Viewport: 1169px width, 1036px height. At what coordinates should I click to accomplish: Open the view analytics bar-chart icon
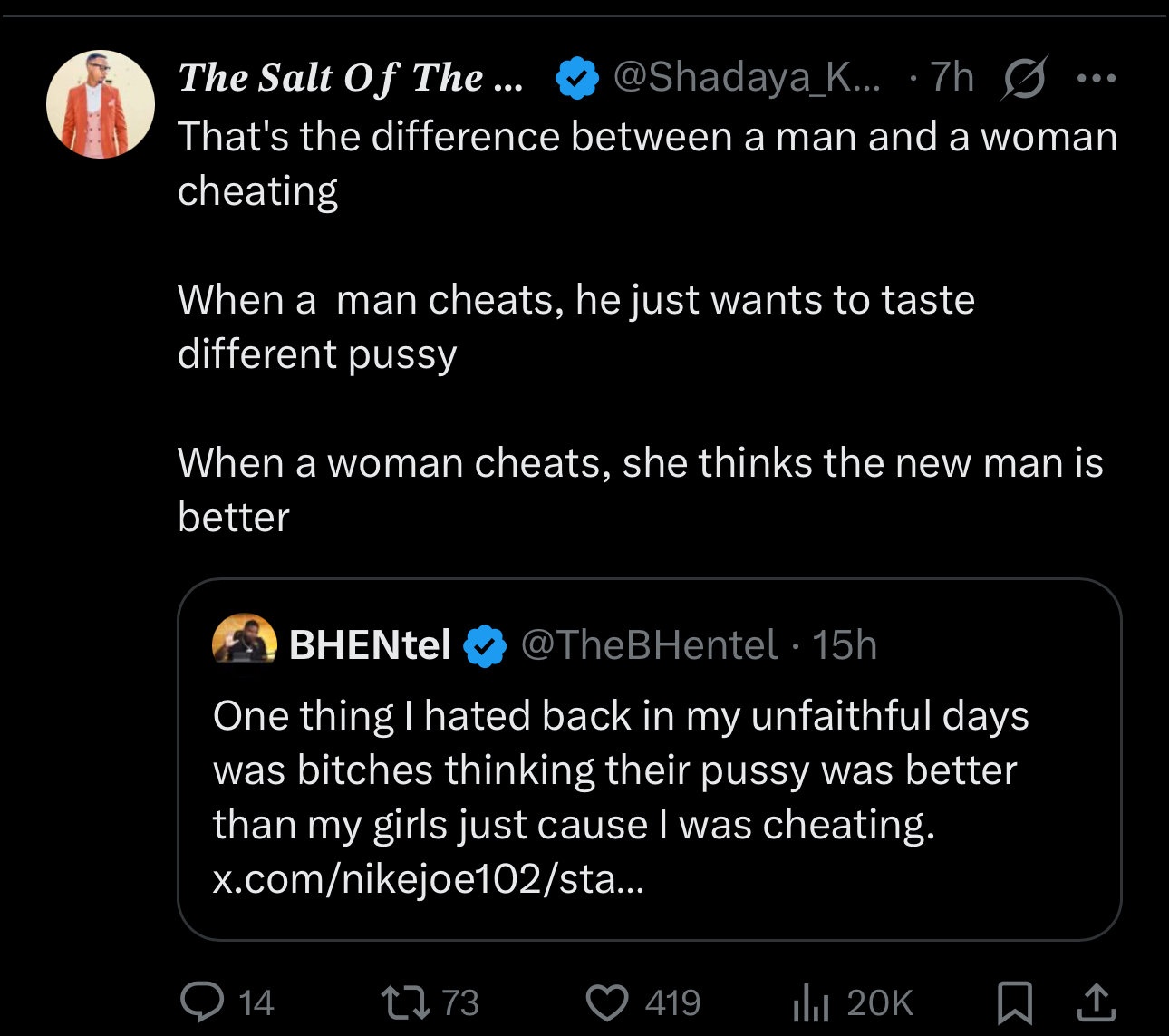click(x=811, y=1002)
